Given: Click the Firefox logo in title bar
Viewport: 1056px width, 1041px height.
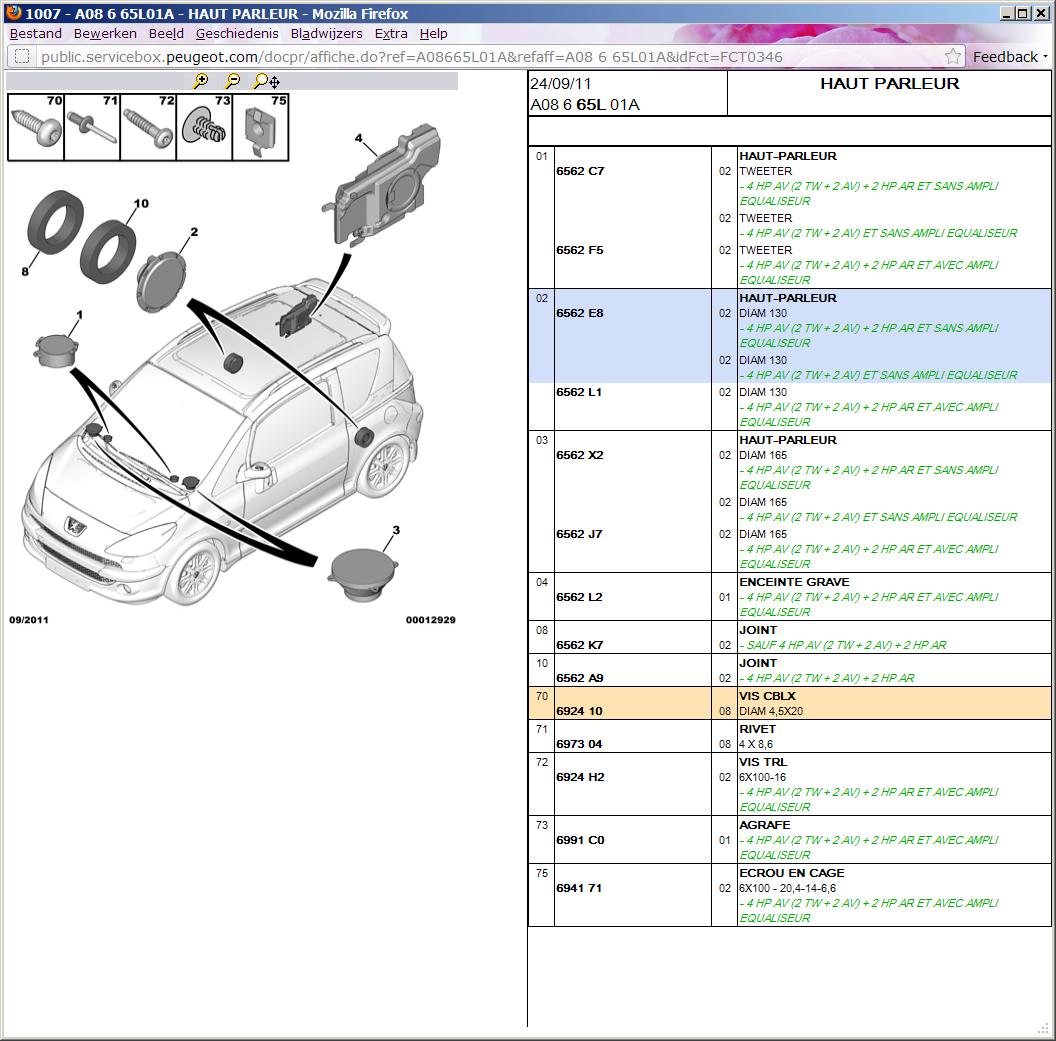Looking at the screenshot, I should pos(13,13).
